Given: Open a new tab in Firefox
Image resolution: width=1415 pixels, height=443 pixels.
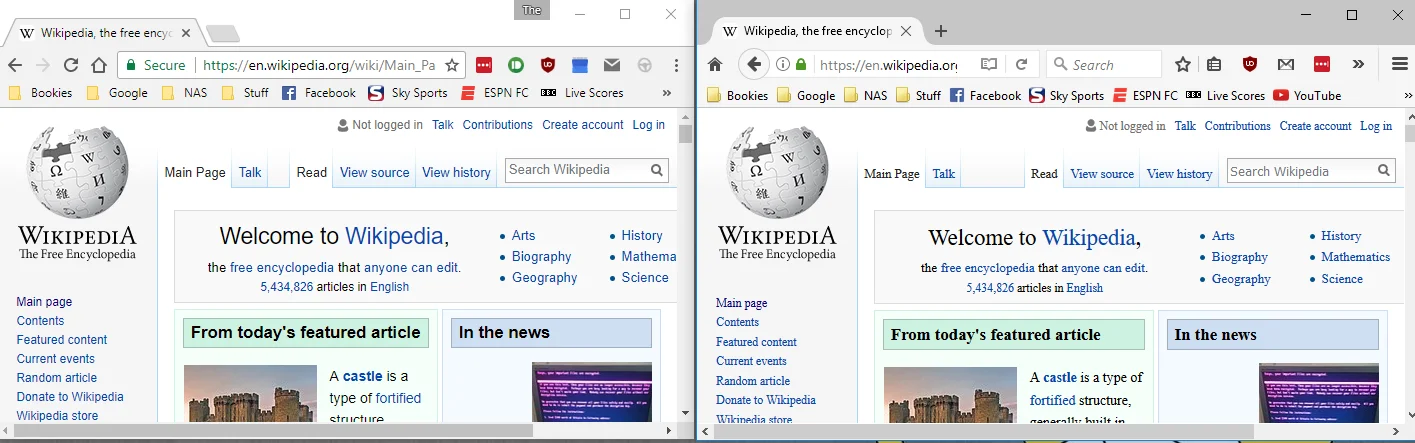Looking at the screenshot, I should click(940, 31).
